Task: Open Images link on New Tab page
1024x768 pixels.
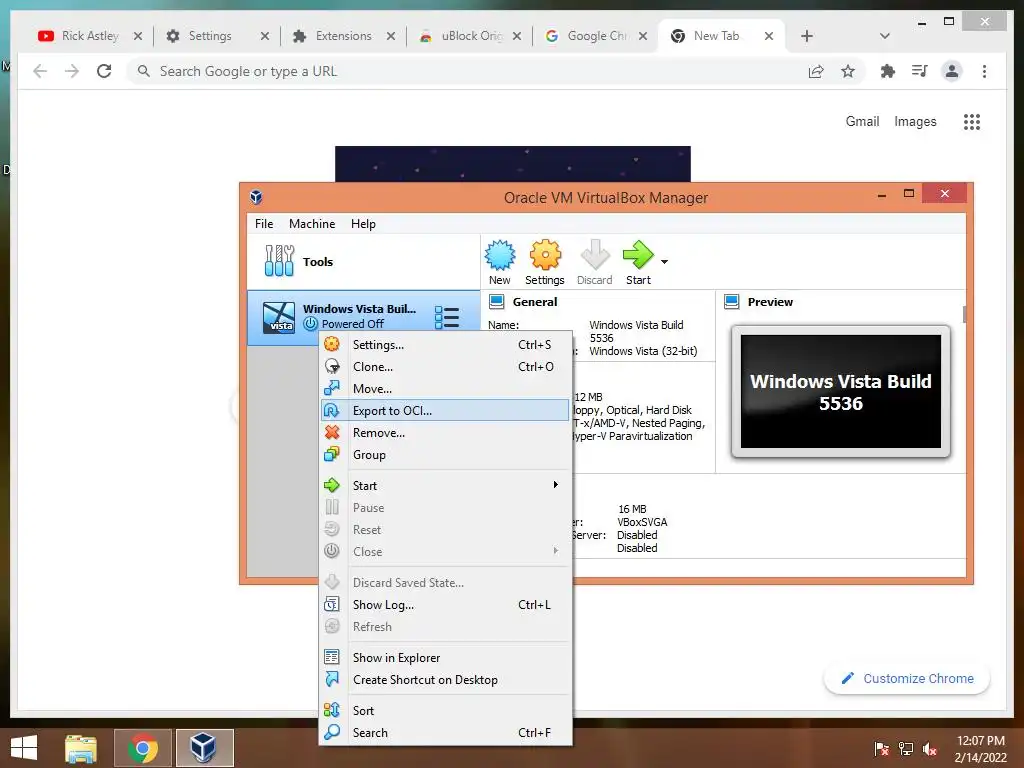Action: (915, 121)
